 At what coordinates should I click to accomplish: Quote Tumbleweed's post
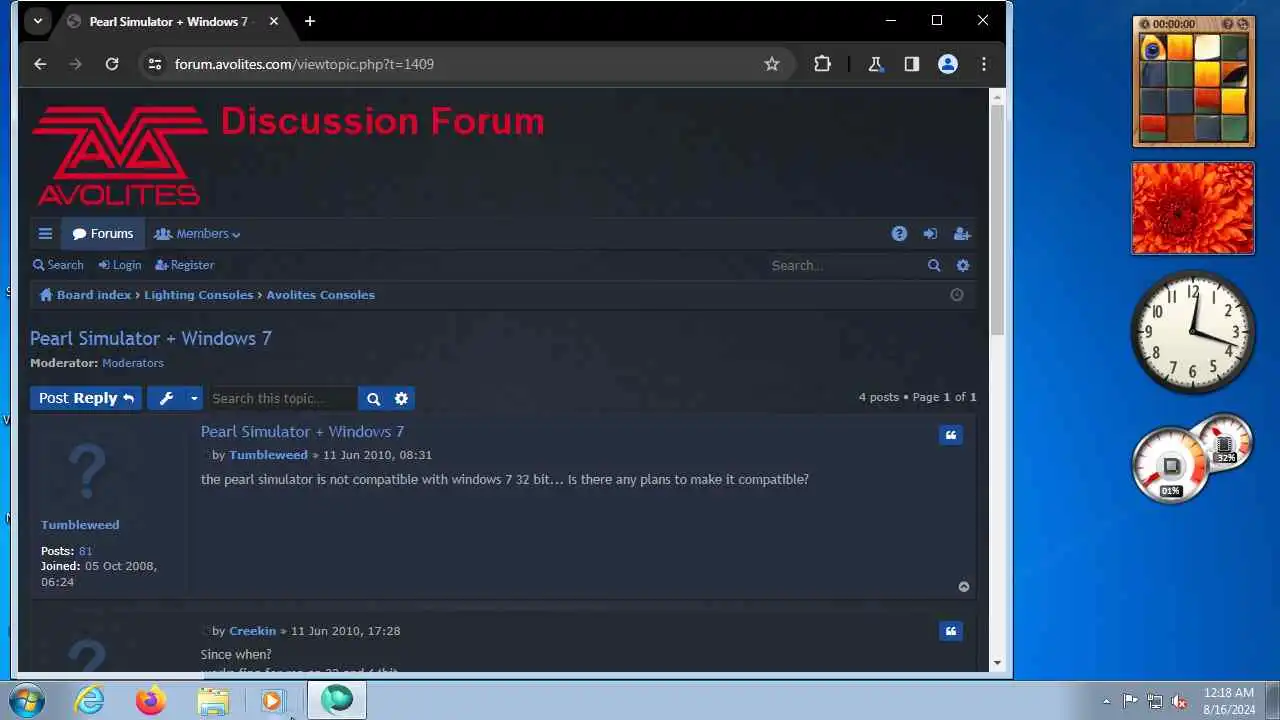click(x=951, y=435)
